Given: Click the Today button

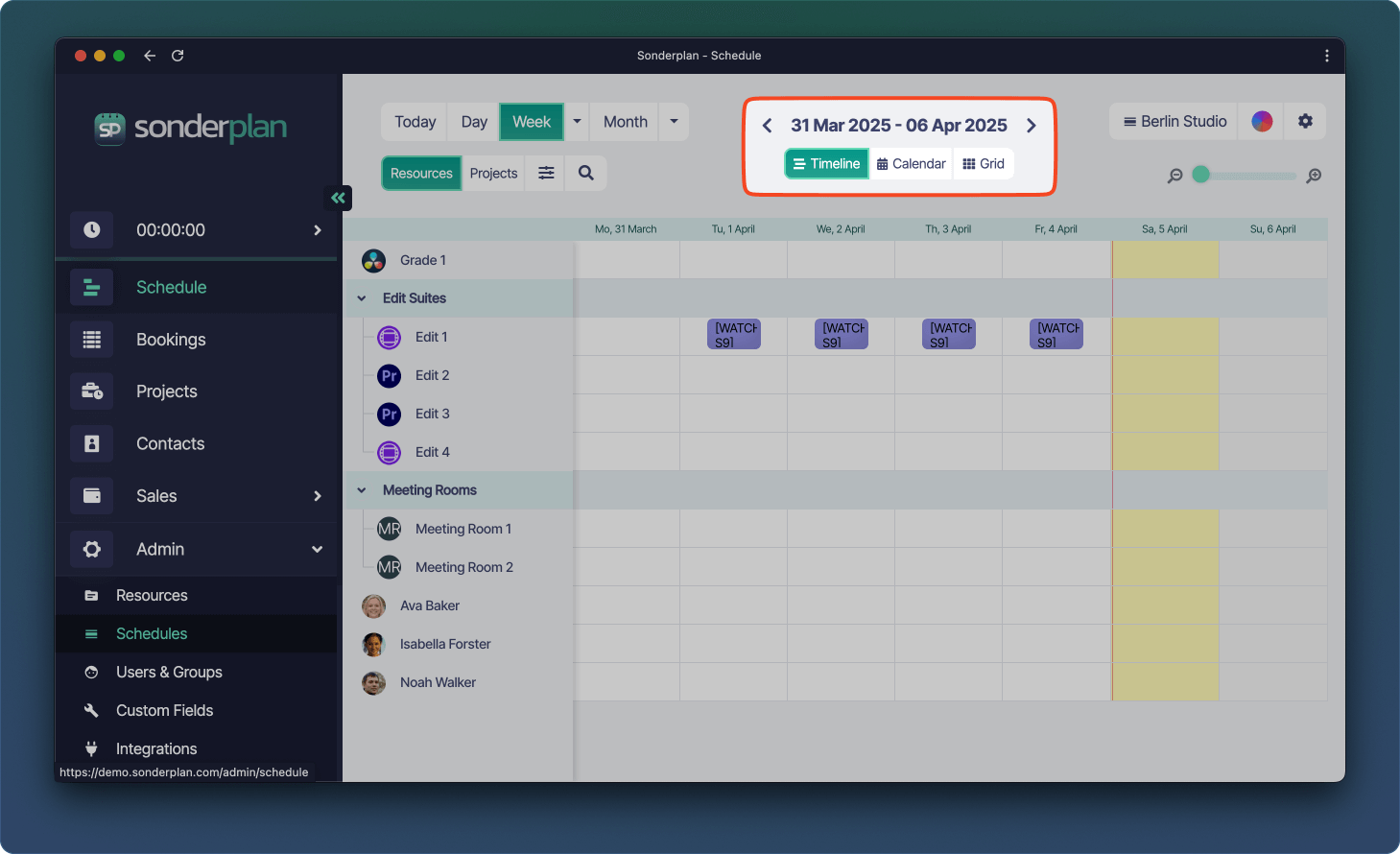Looking at the screenshot, I should (x=414, y=122).
